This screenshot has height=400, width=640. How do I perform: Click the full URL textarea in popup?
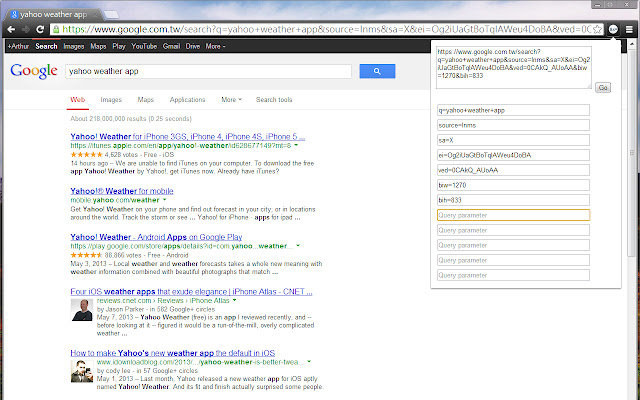(513, 67)
